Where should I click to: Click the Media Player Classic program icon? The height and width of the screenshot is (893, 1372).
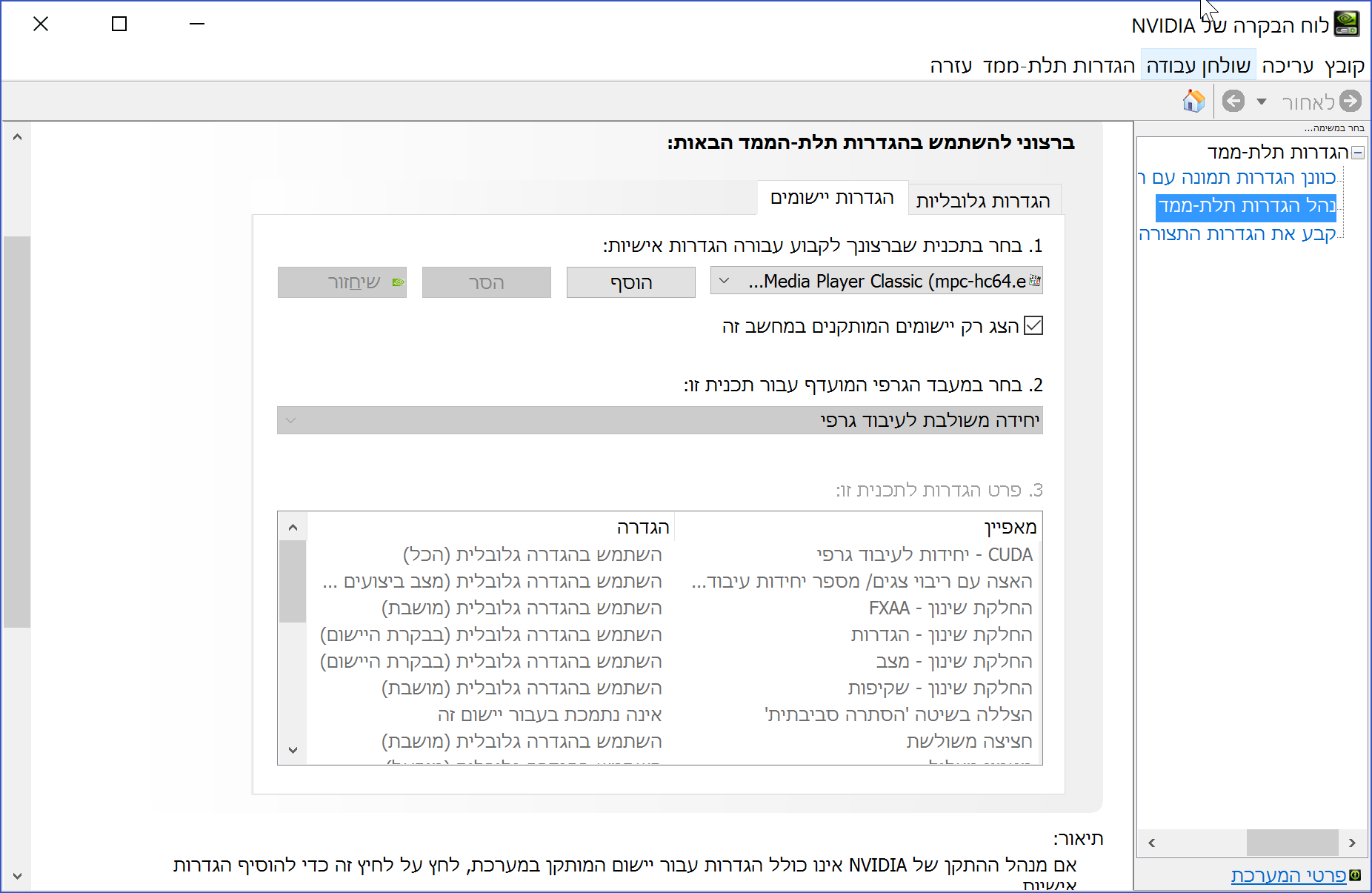[1035, 281]
